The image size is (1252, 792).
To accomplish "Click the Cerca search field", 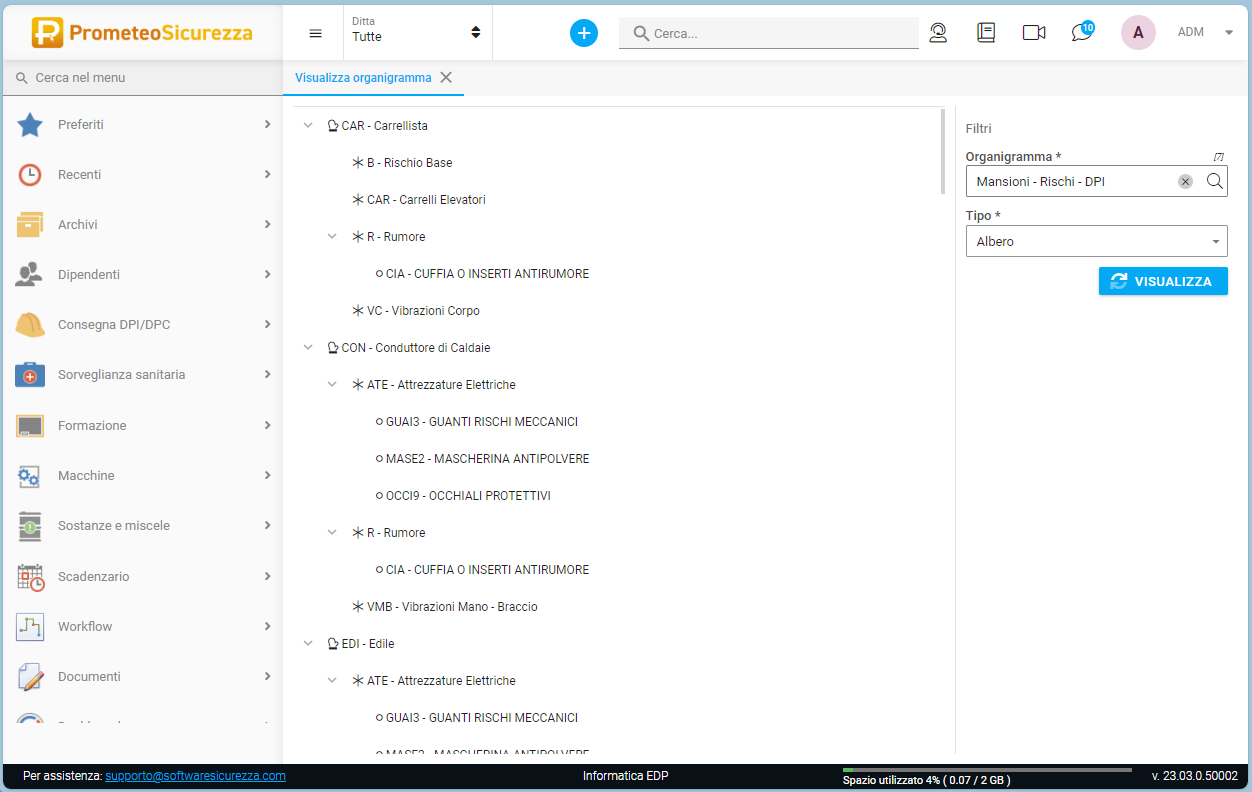I will [768, 33].
